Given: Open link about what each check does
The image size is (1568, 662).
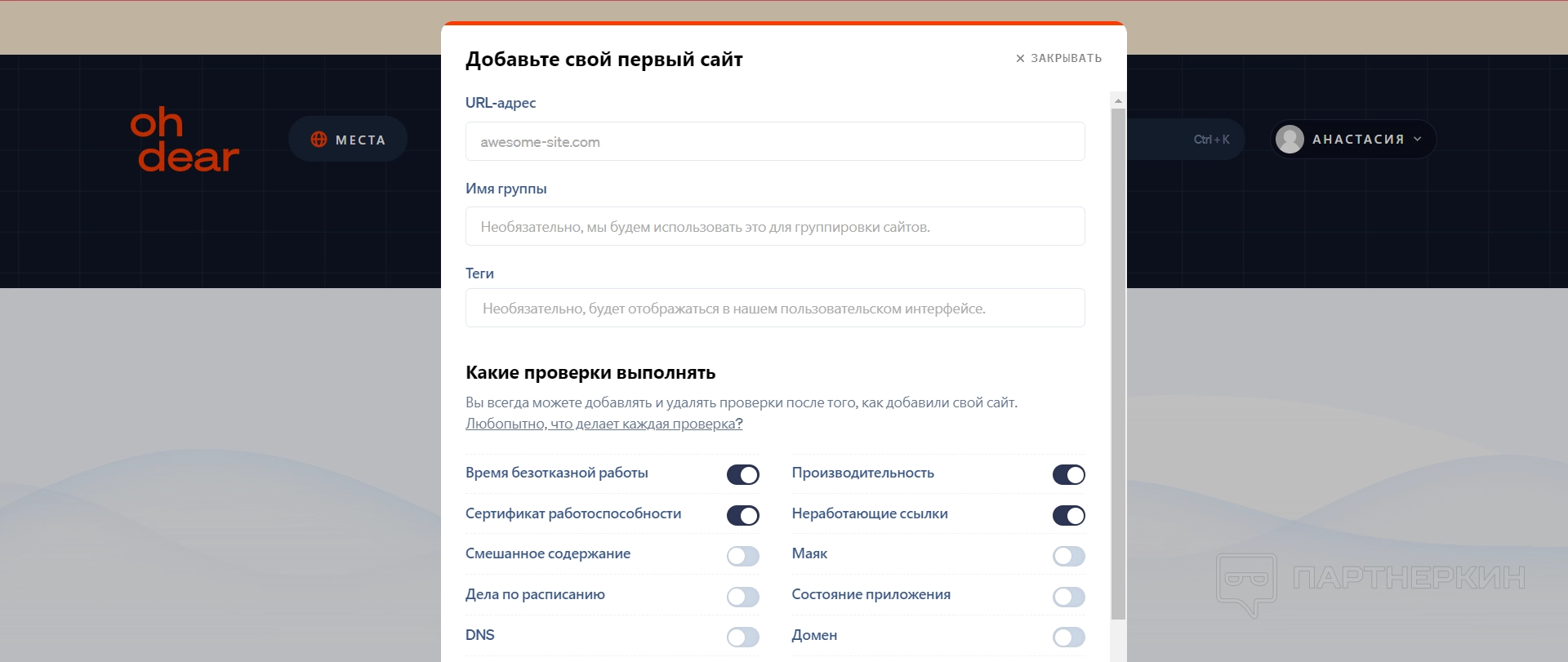Looking at the screenshot, I should 604,424.
